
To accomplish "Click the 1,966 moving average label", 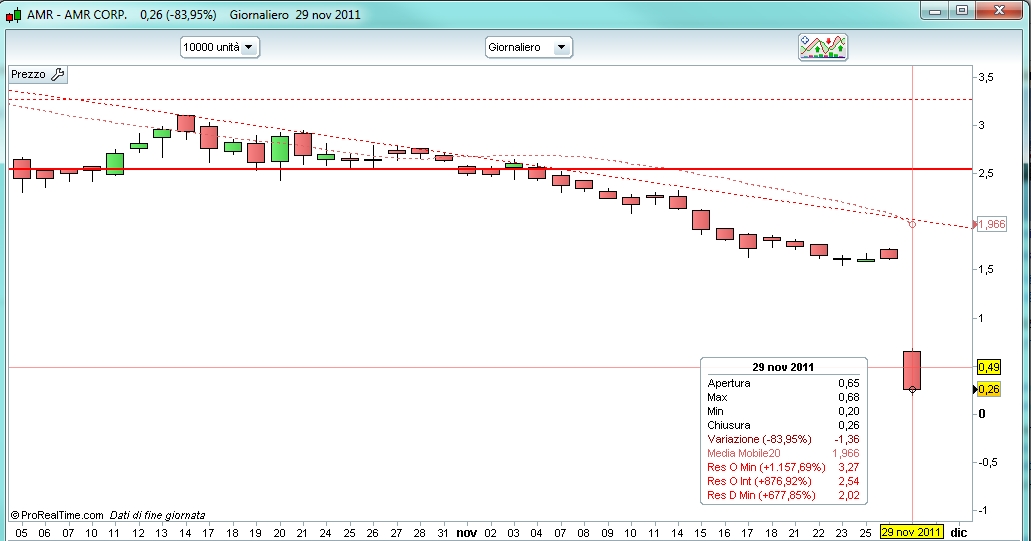I will tap(992, 224).
